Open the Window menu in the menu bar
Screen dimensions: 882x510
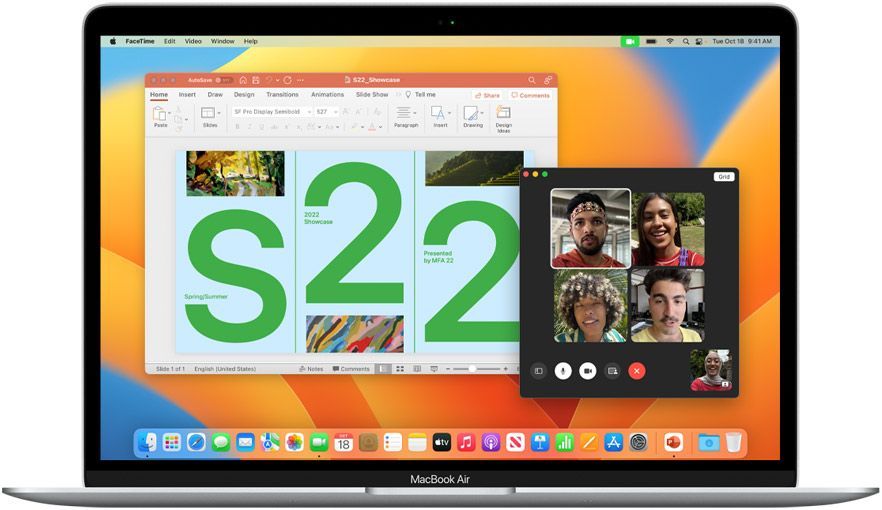223,41
